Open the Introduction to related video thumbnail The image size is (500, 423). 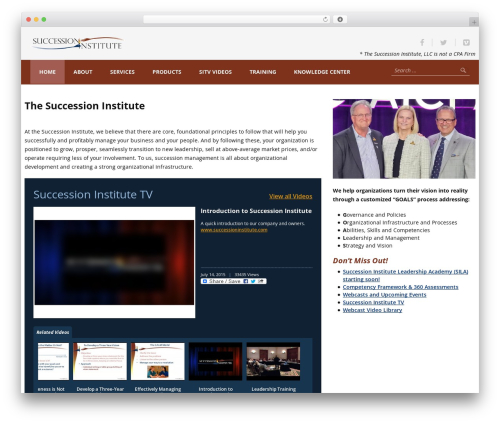(215, 361)
